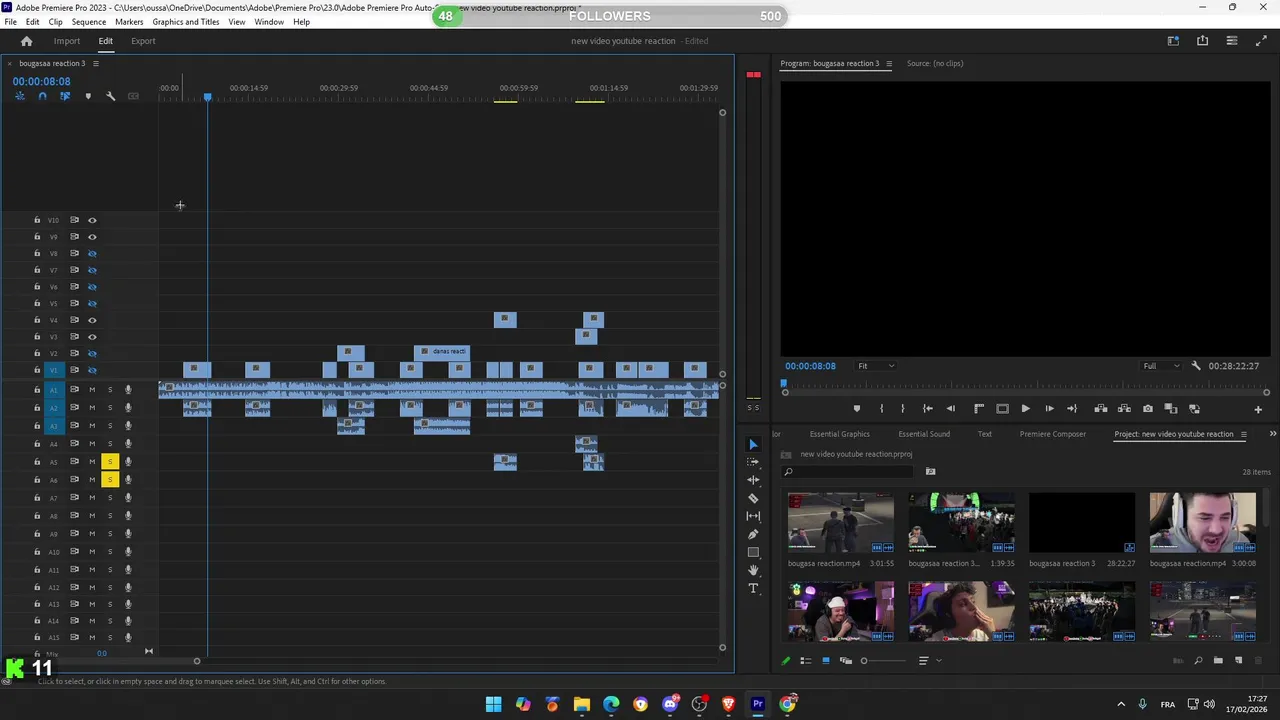
Task: Create New Bin in Project panel
Action: tap(1218, 660)
